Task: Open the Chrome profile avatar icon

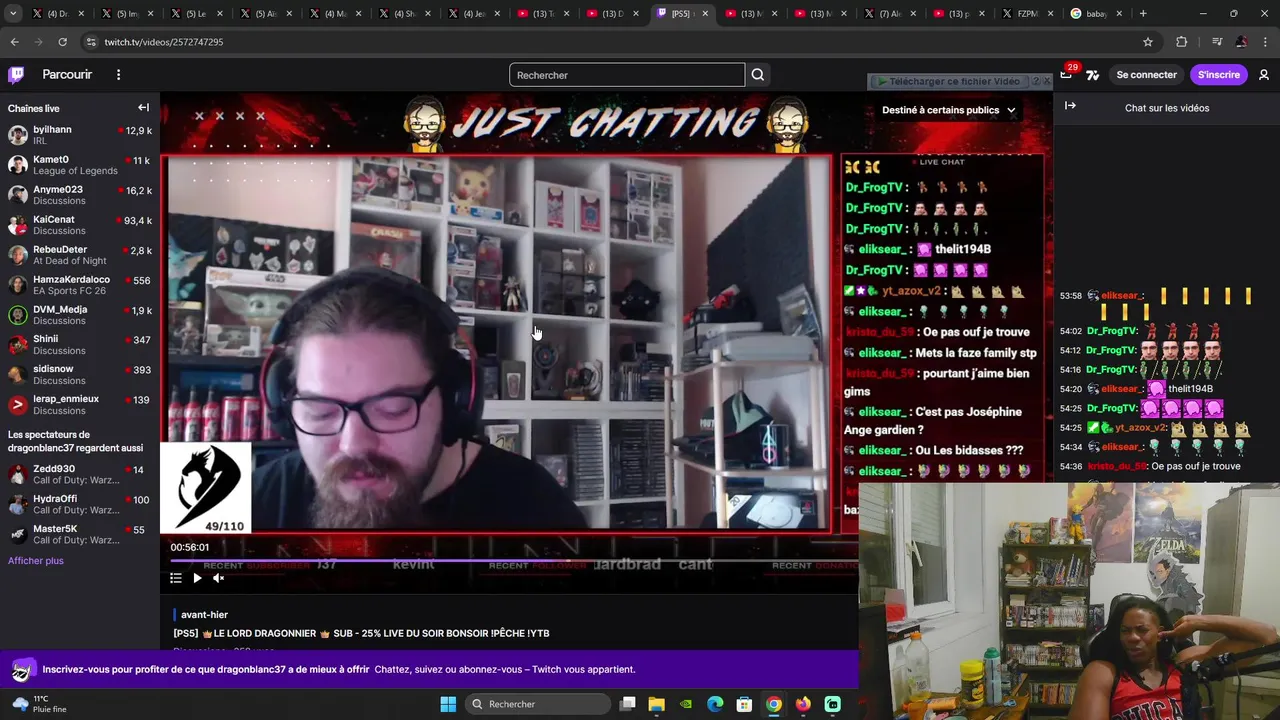Action: click(1241, 42)
